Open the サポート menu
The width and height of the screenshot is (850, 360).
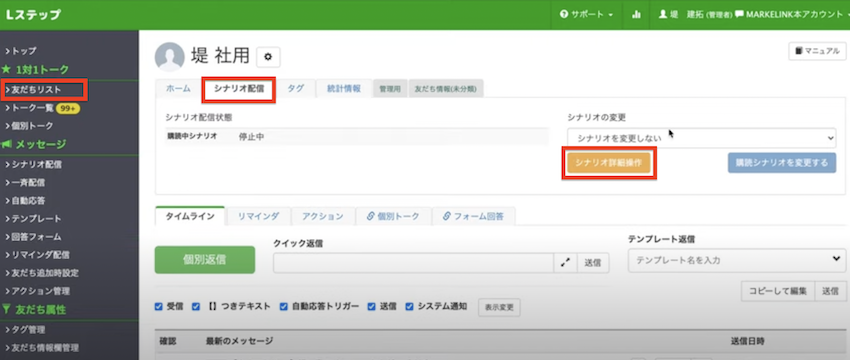point(586,15)
